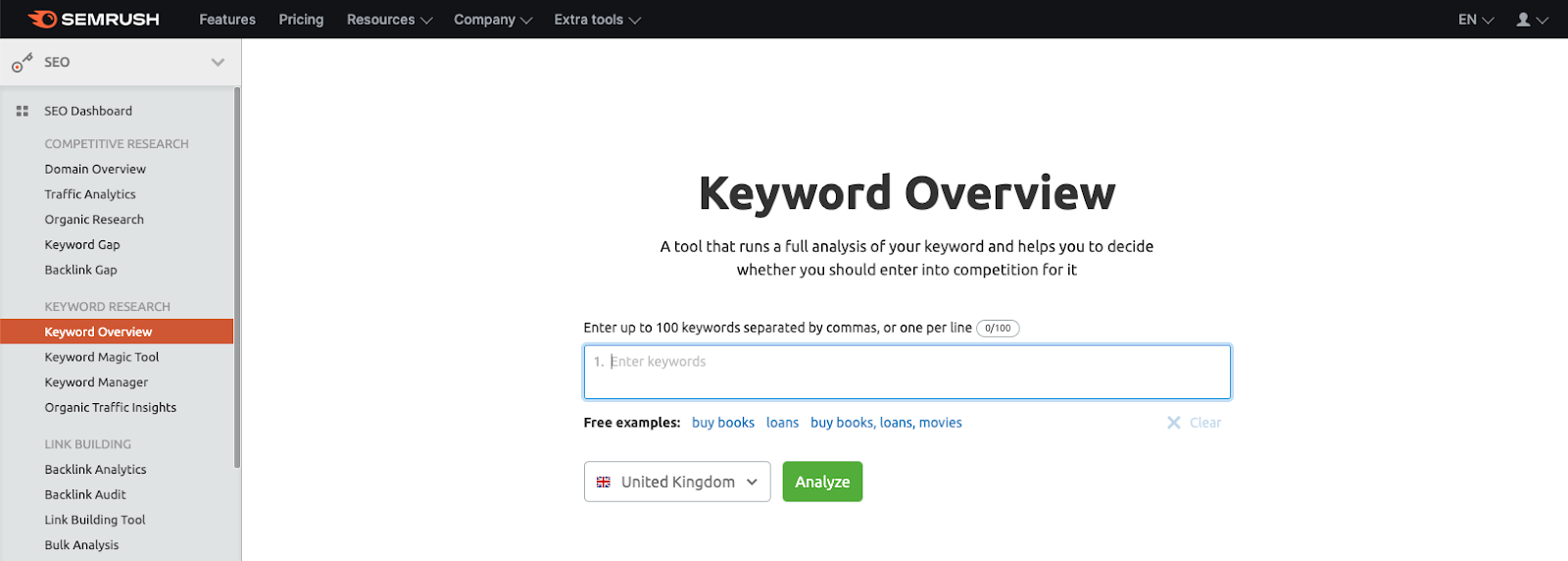
Task: Open Keyword Magic Tool
Action: [x=102, y=357]
